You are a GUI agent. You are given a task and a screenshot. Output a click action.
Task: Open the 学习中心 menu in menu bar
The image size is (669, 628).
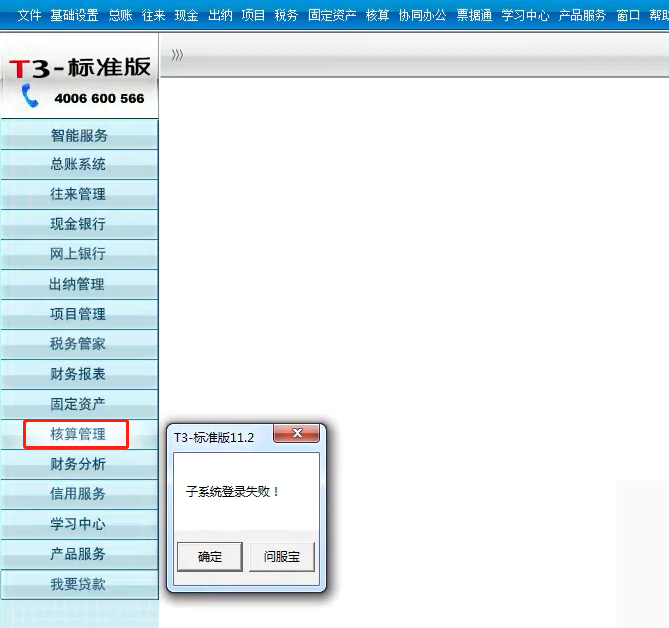pos(525,15)
